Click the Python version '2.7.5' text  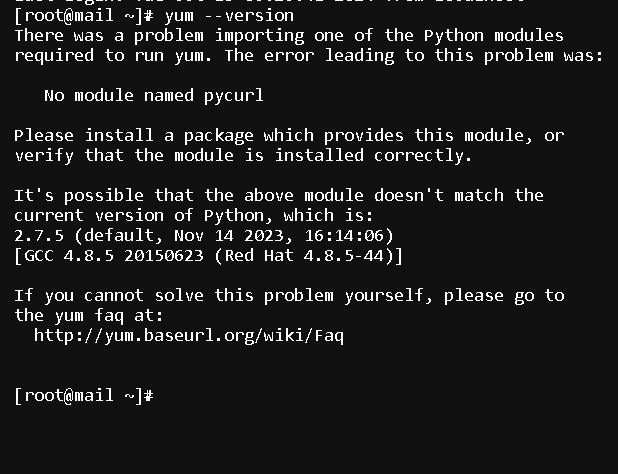coord(39,236)
